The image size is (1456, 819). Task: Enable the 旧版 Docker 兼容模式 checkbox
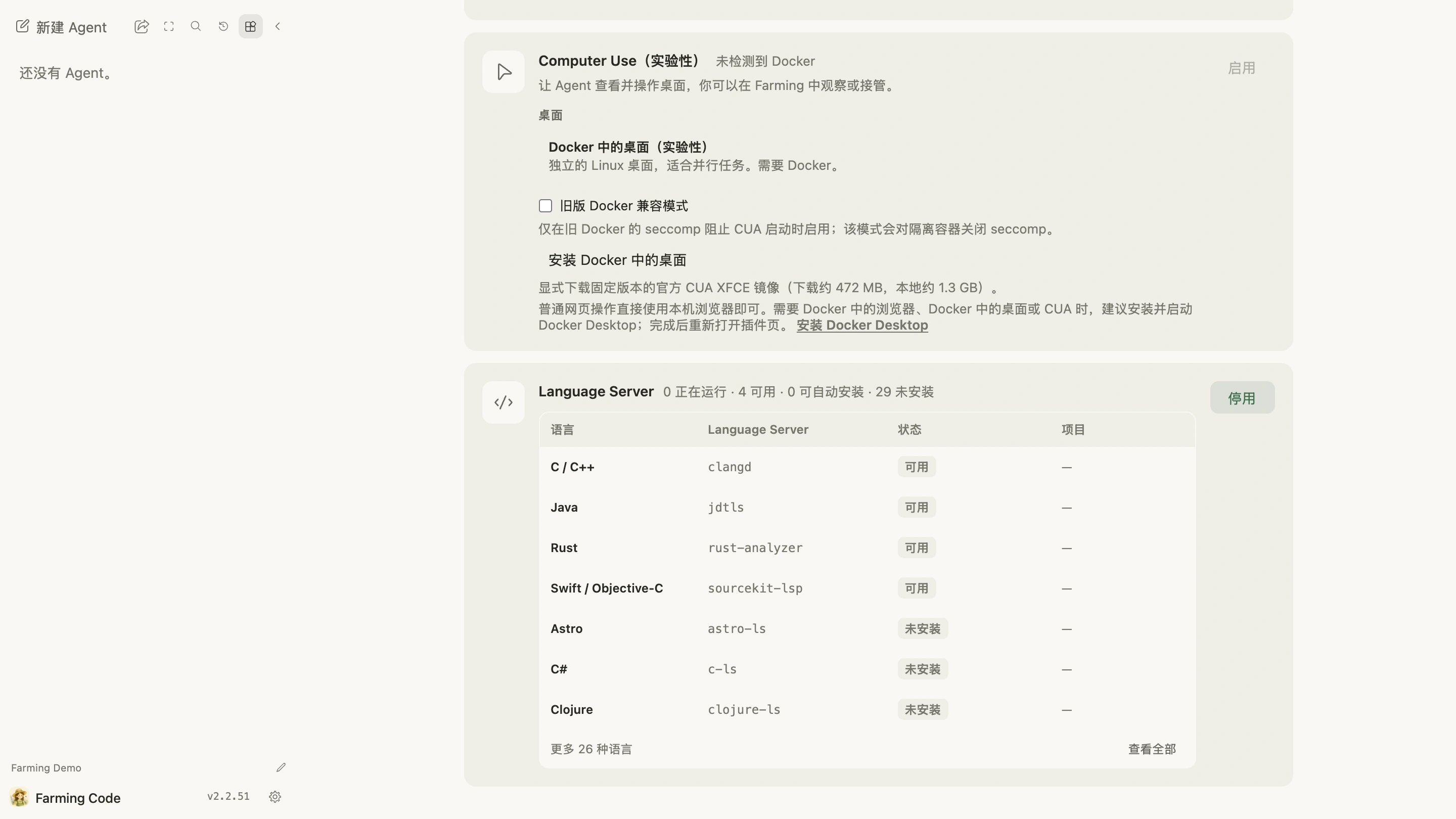[x=545, y=206]
